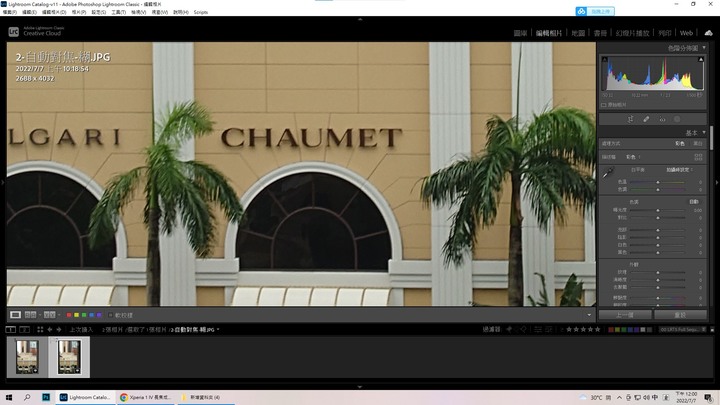720x405 pixels.
Task: Switch to before/after top-bottom view
Action: pos(49,315)
